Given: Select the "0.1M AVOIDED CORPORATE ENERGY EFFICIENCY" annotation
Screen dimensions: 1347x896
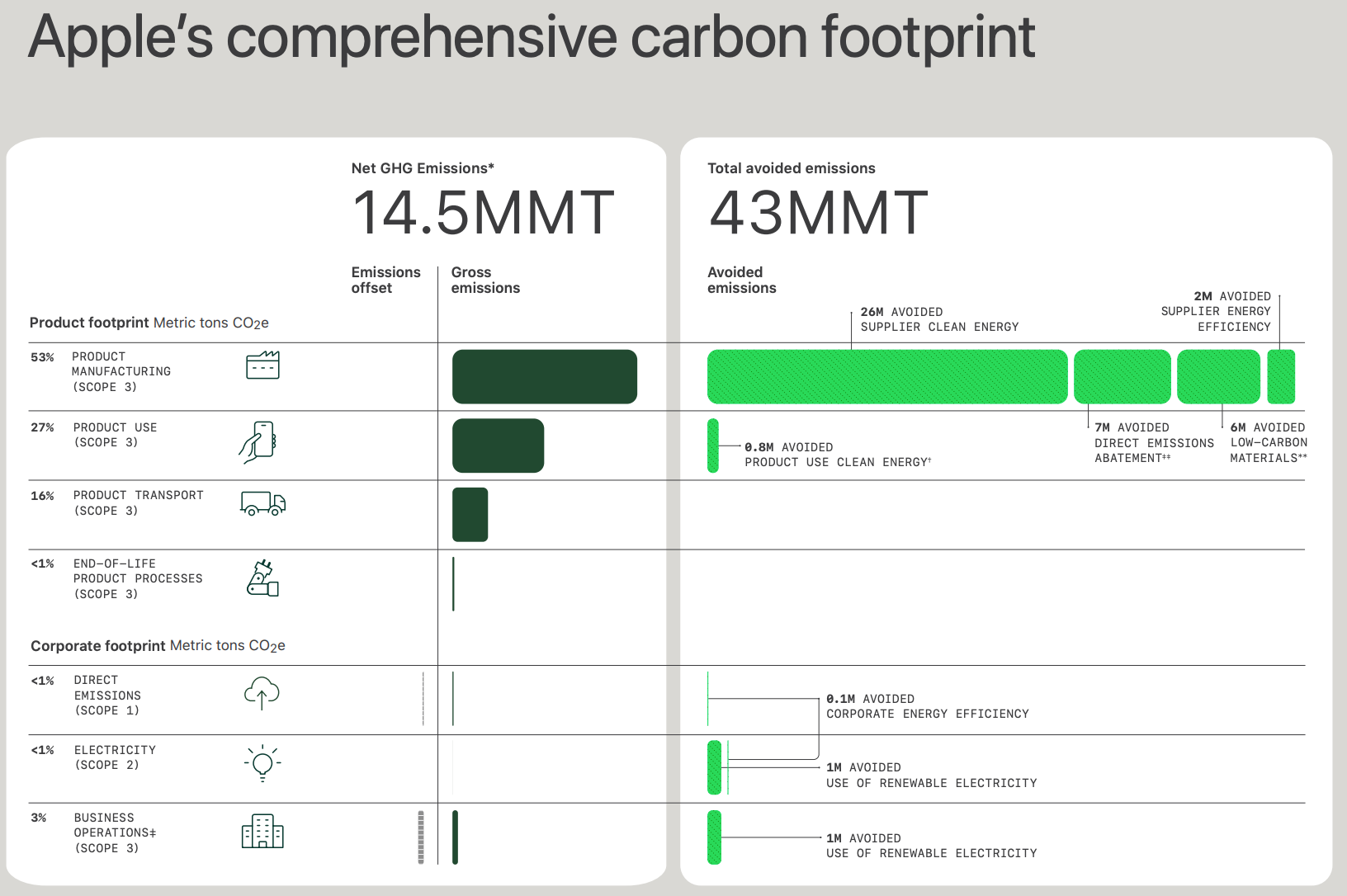Looking at the screenshot, I should click(928, 706).
